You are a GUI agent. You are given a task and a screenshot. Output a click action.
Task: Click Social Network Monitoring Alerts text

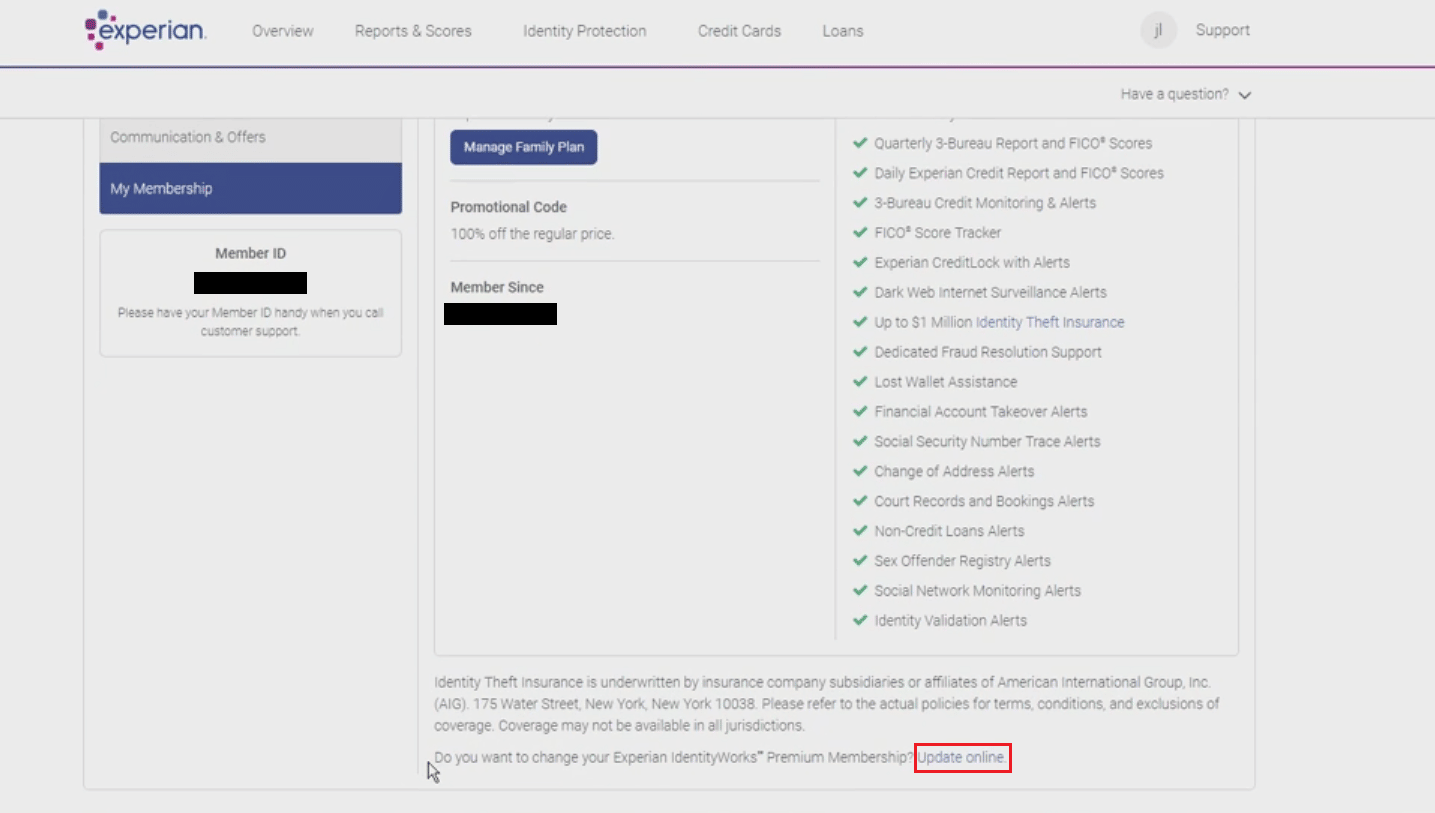pyautogui.click(x=977, y=591)
